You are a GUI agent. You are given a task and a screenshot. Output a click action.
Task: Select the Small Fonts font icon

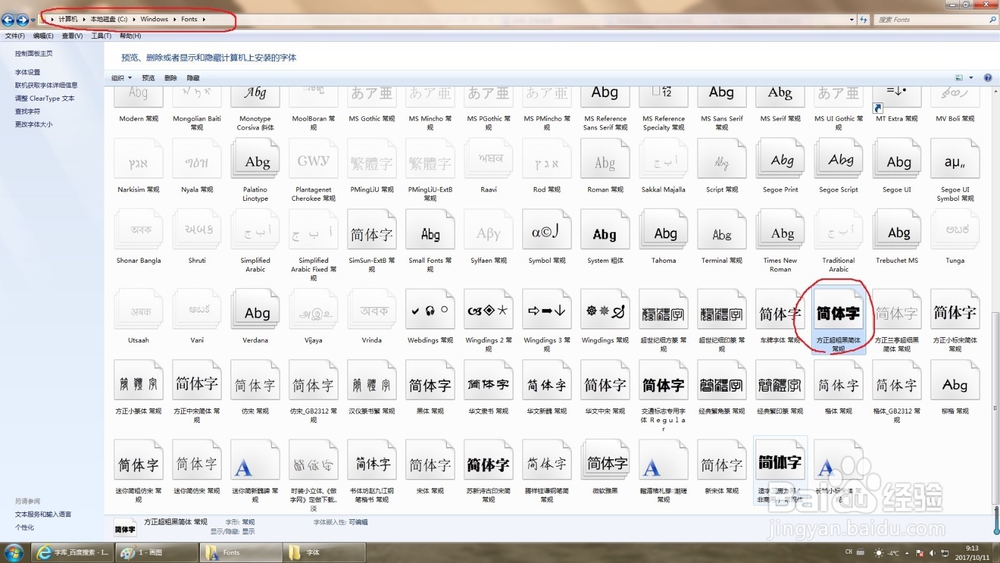(x=430, y=230)
